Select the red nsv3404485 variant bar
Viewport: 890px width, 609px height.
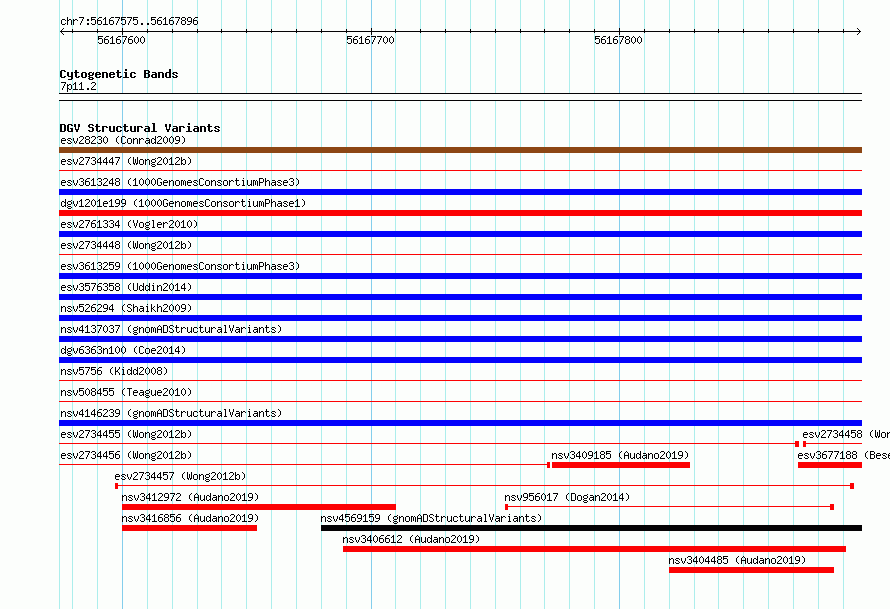click(x=752, y=570)
